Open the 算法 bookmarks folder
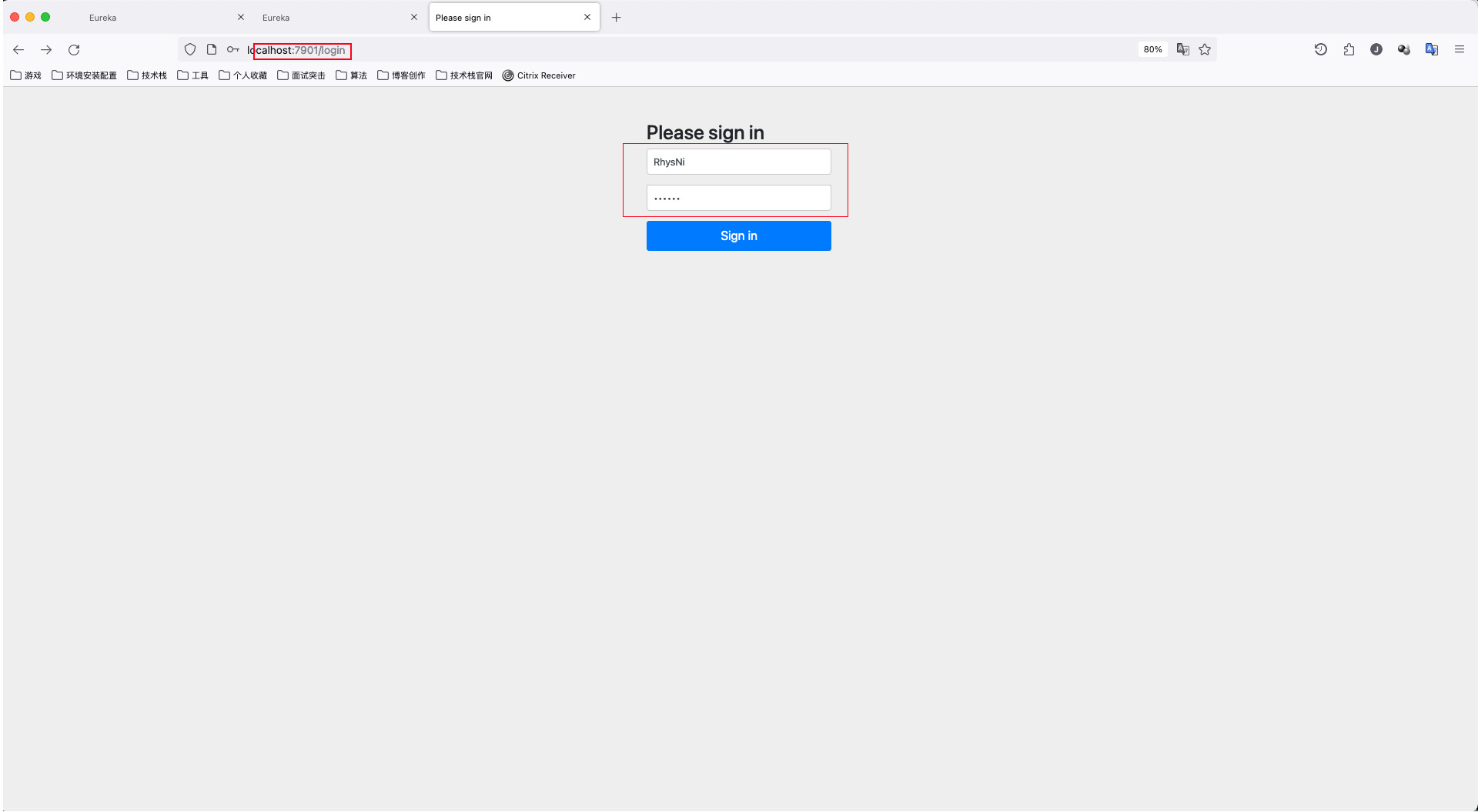The image size is (1478, 812). tap(352, 75)
